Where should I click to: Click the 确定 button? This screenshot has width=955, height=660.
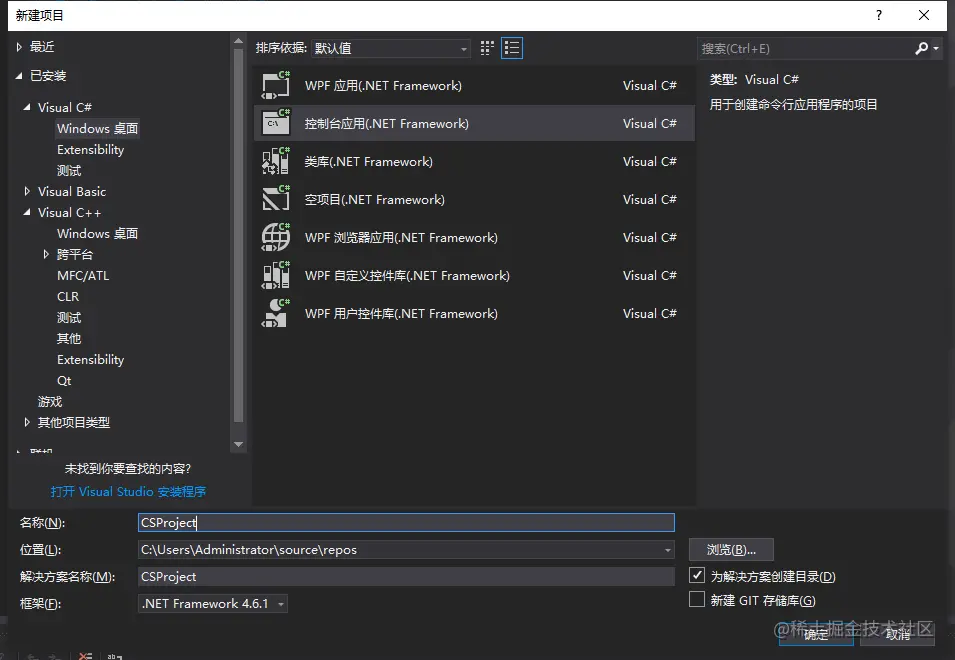click(x=816, y=634)
